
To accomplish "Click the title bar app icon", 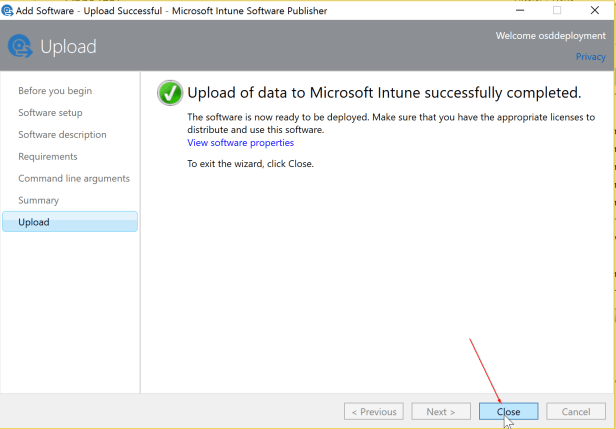I will (x=7, y=10).
